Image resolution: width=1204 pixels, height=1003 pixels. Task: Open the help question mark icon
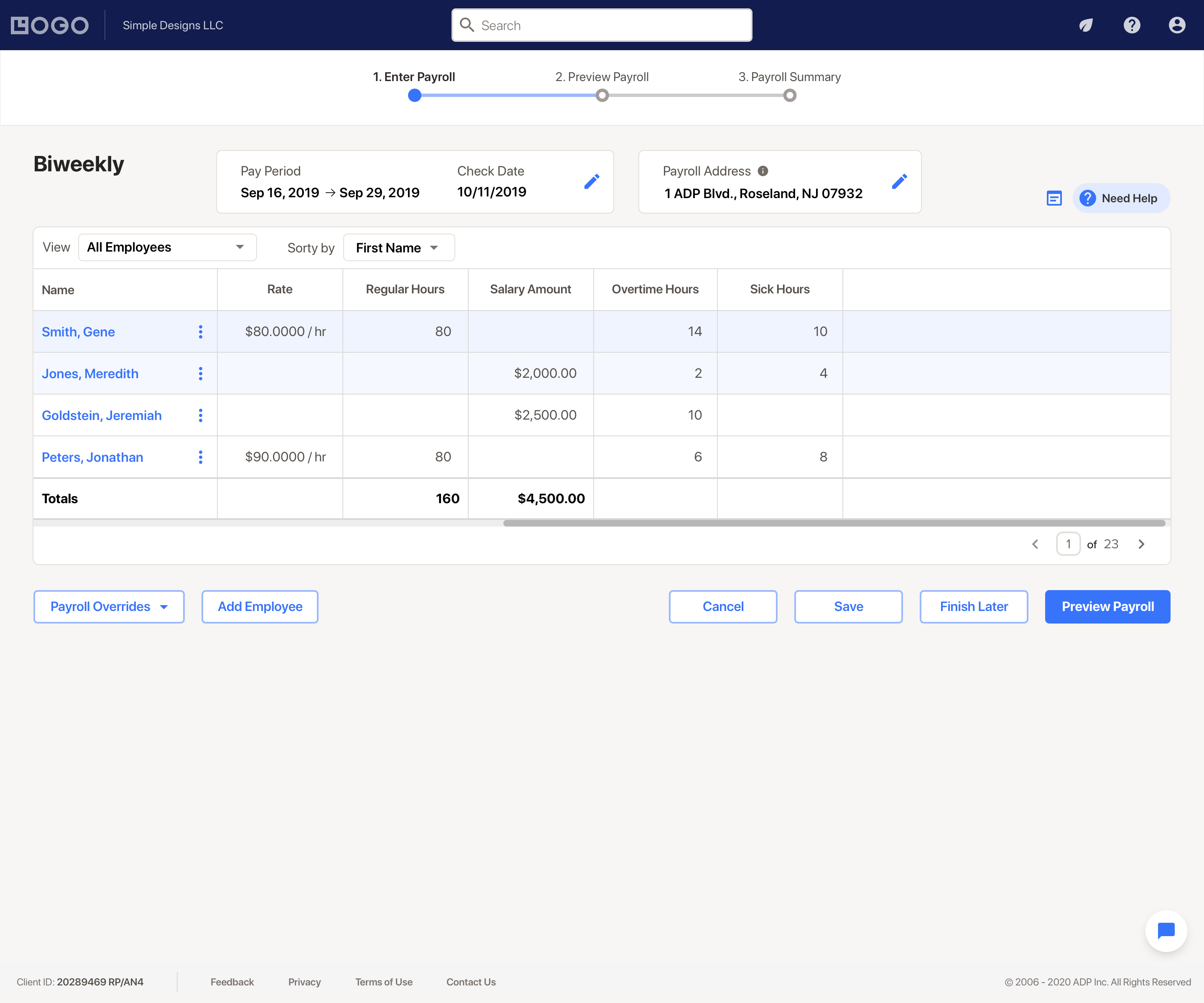coord(1132,25)
